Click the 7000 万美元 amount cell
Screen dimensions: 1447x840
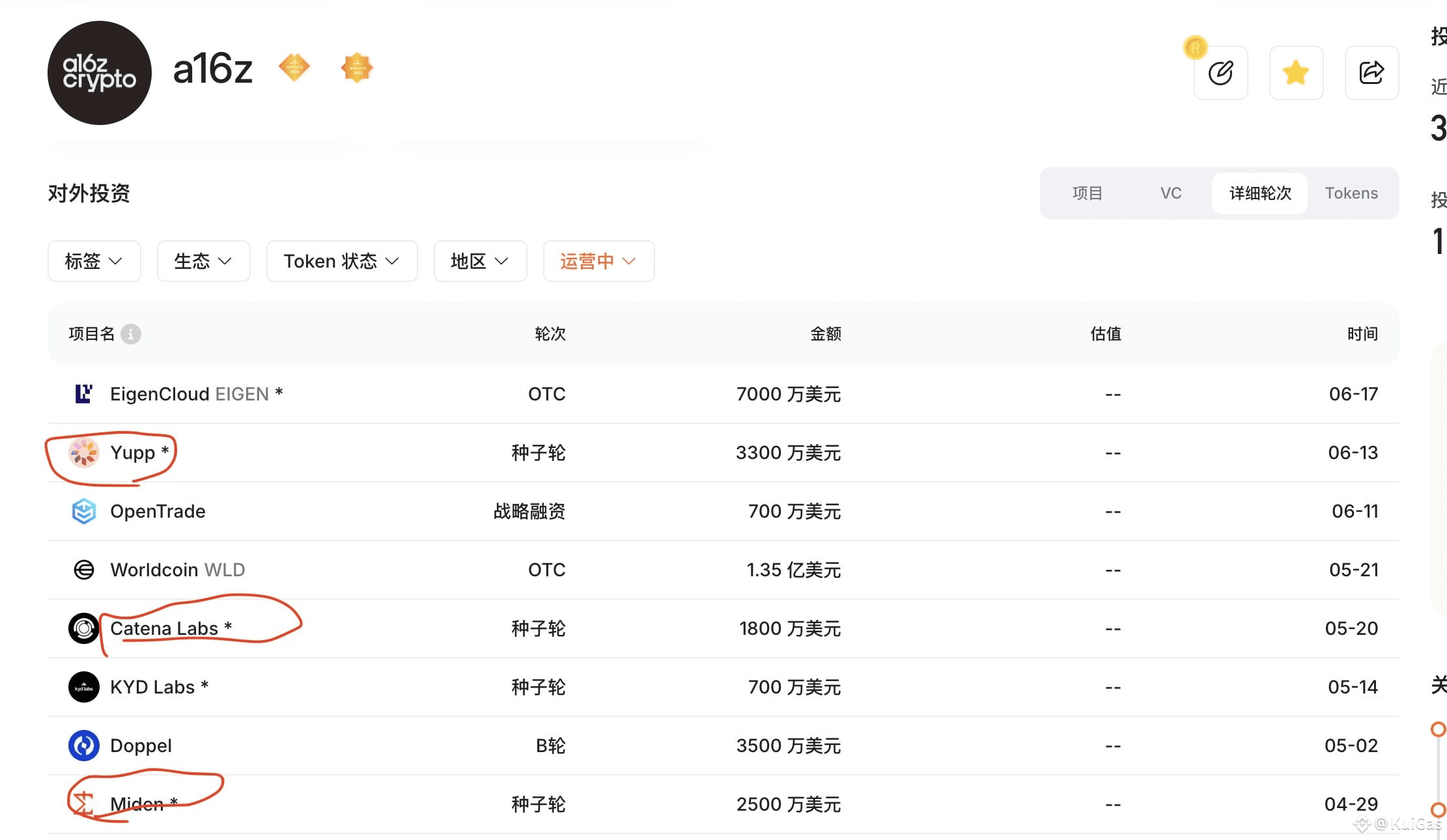coord(789,394)
